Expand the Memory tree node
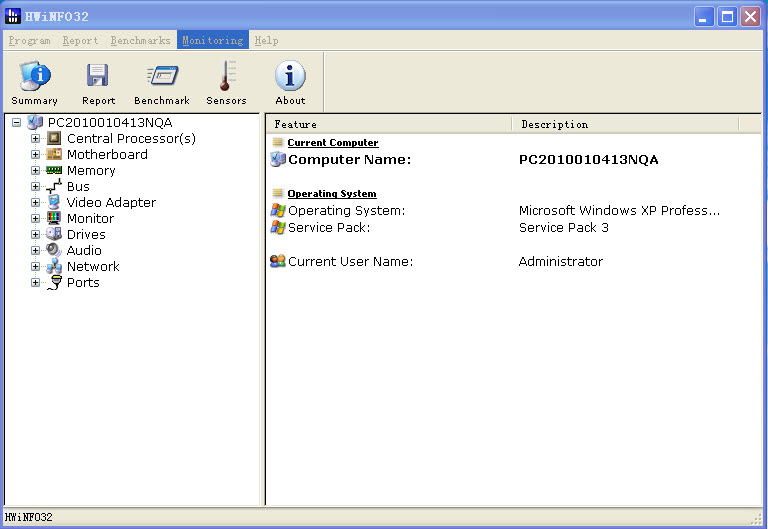This screenshot has width=768, height=529. 36,171
